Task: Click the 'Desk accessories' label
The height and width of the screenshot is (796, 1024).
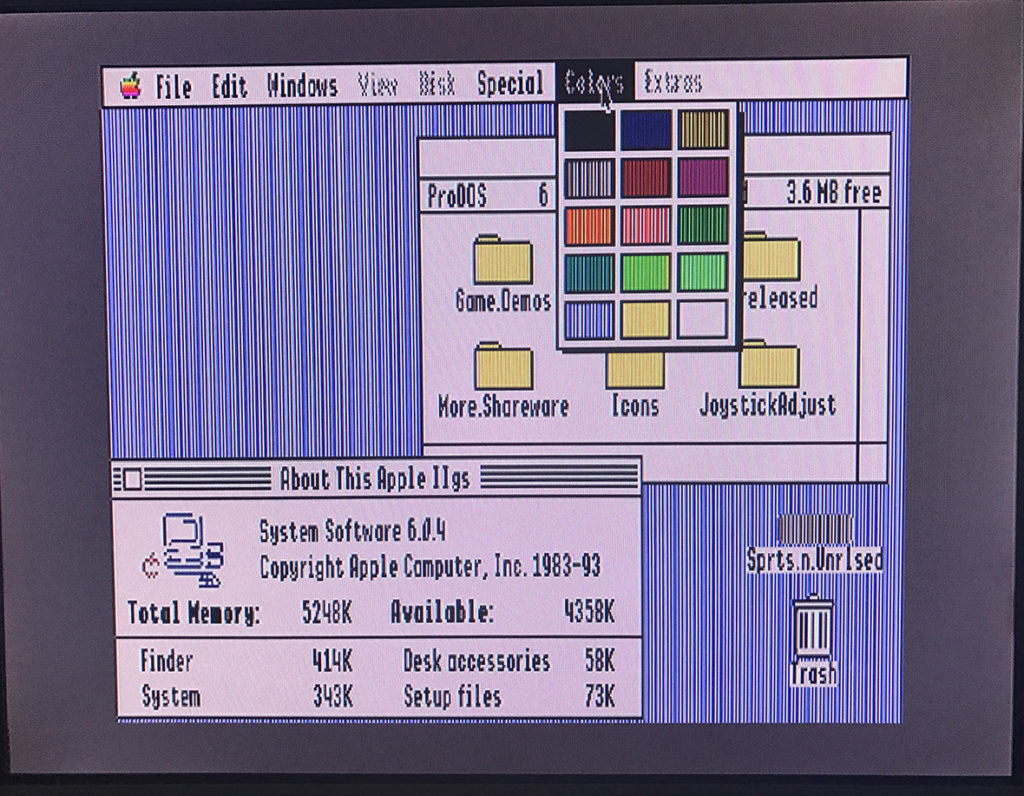Action: pos(477,661)
